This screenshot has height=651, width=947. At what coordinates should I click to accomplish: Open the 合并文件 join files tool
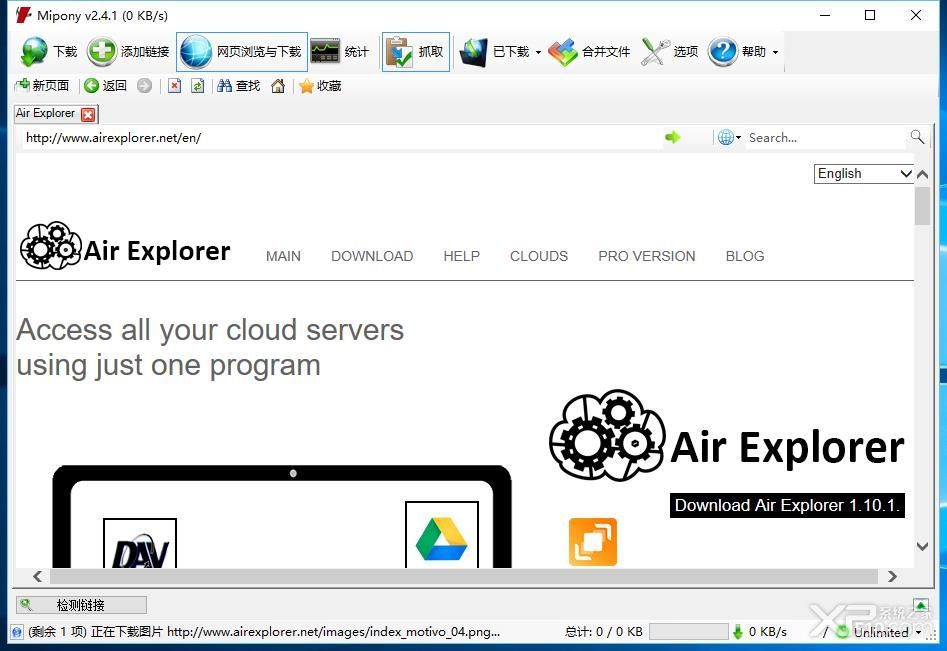pyautogui.click(x=589, y=52)
